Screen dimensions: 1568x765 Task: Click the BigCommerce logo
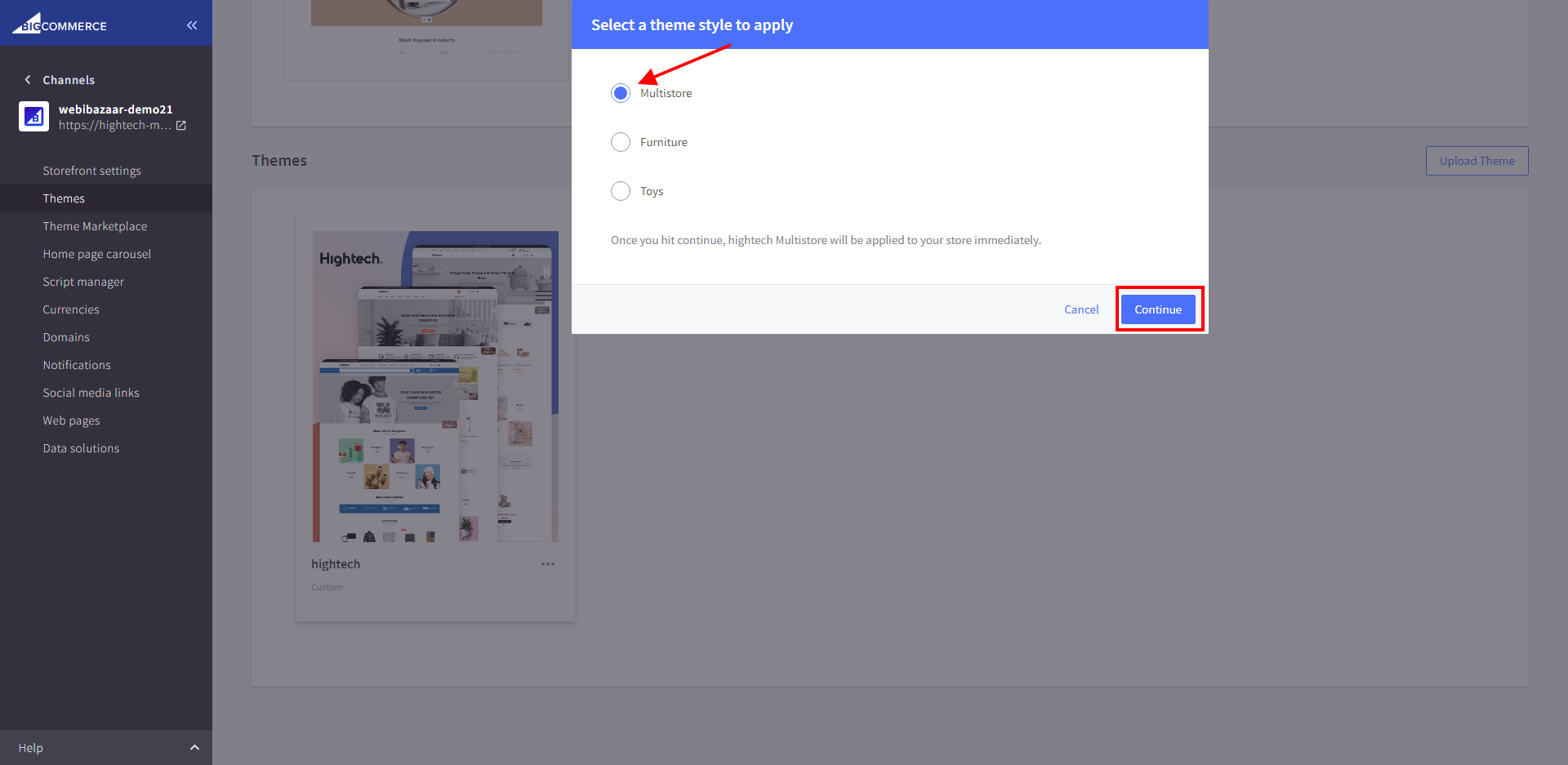60,24
